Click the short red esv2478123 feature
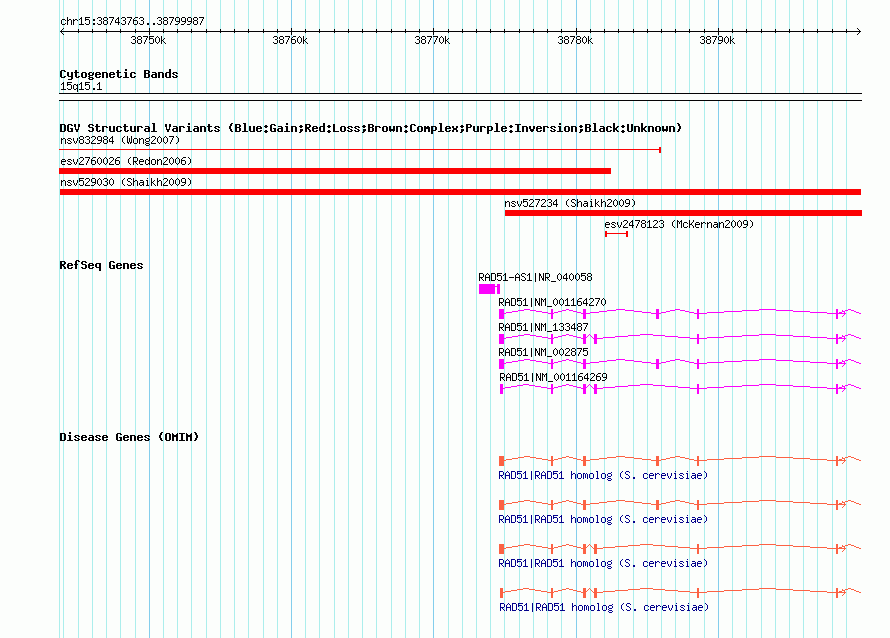890x638 pixels. click(616, 234)
